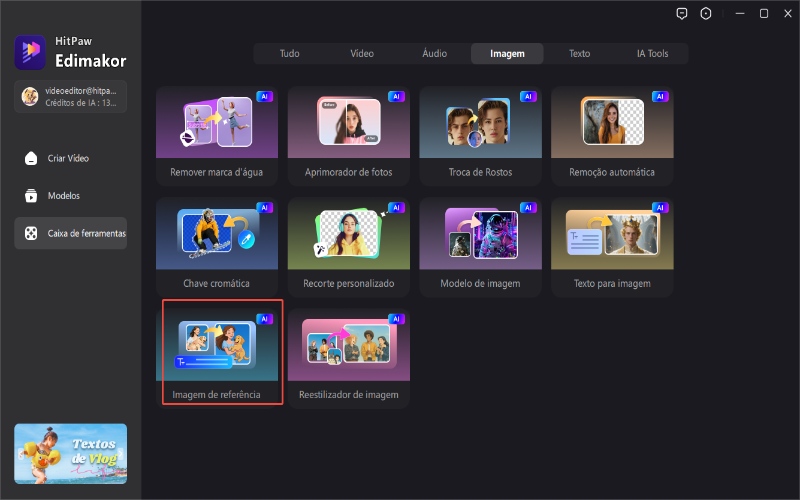
Task: Open the Remover marca d'água tool
Action: 217,135
